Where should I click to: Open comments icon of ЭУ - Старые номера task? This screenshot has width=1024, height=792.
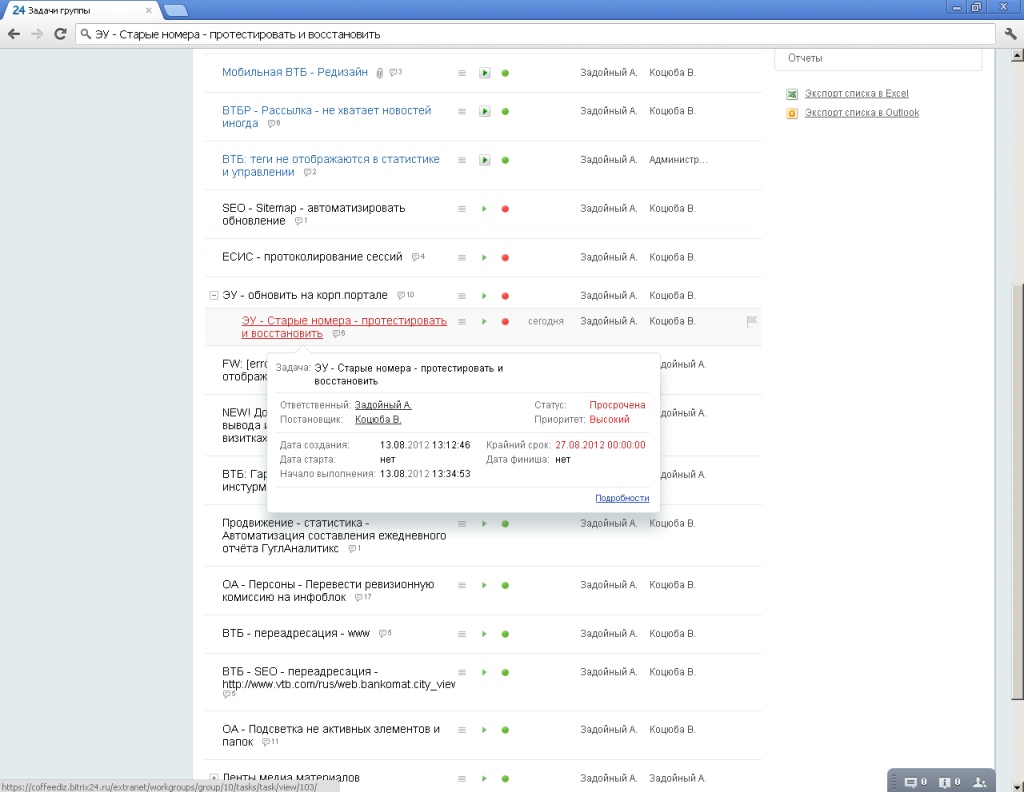pos(338,334)
